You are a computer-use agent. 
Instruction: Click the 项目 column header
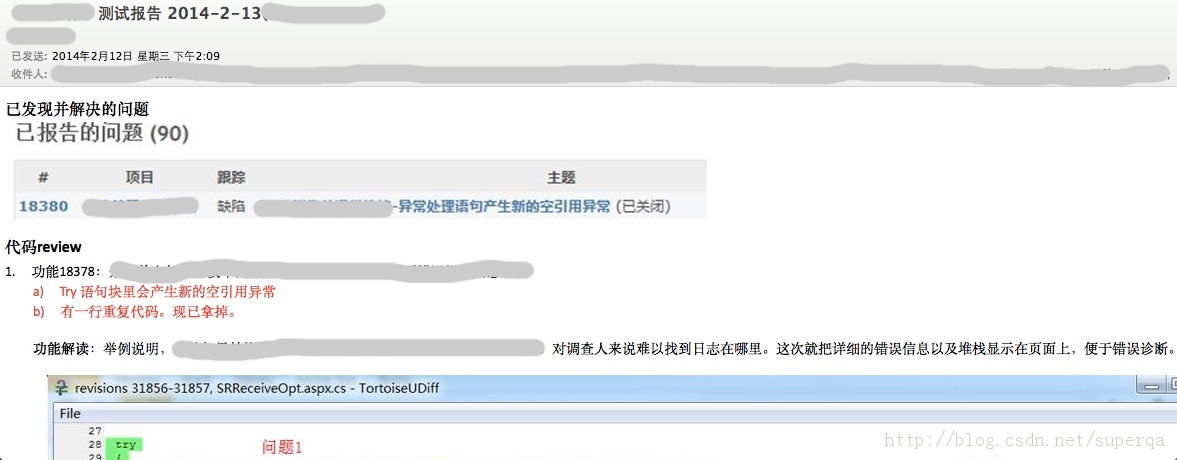click(140, 178)
